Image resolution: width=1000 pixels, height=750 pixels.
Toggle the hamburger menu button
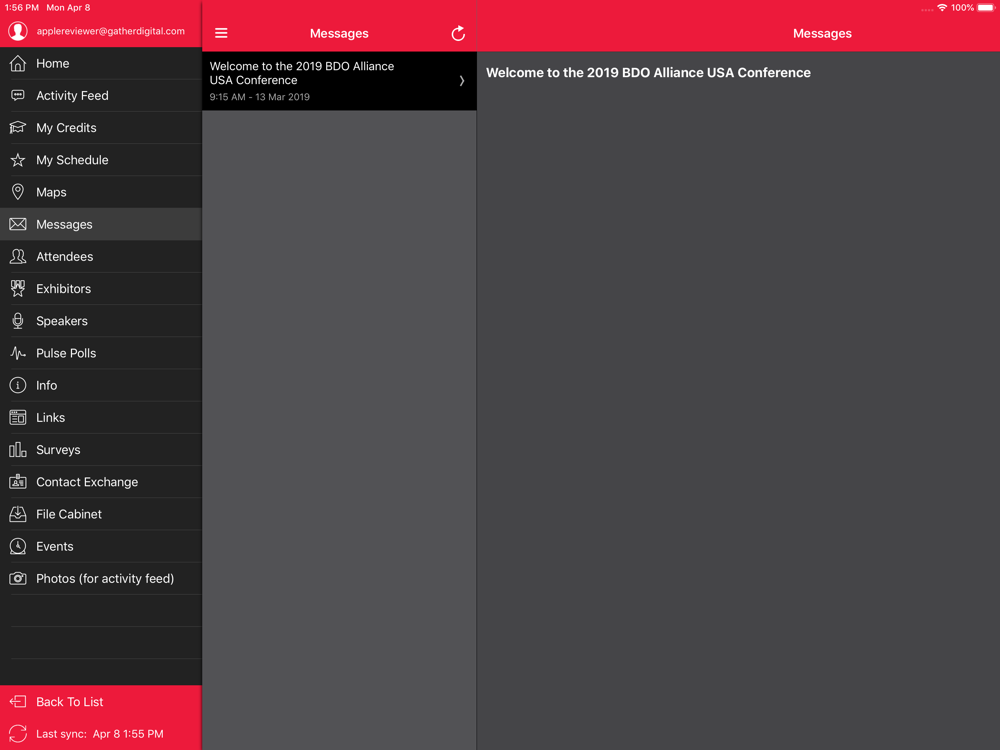click(221, 33)
